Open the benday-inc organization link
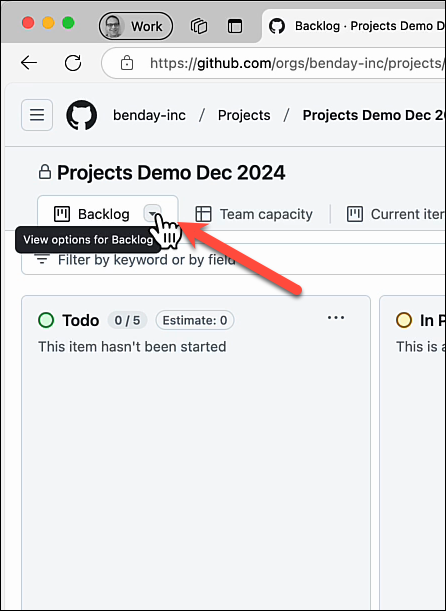Image resolution: width=446 pixels, height=611 pixels. (149, 115)
